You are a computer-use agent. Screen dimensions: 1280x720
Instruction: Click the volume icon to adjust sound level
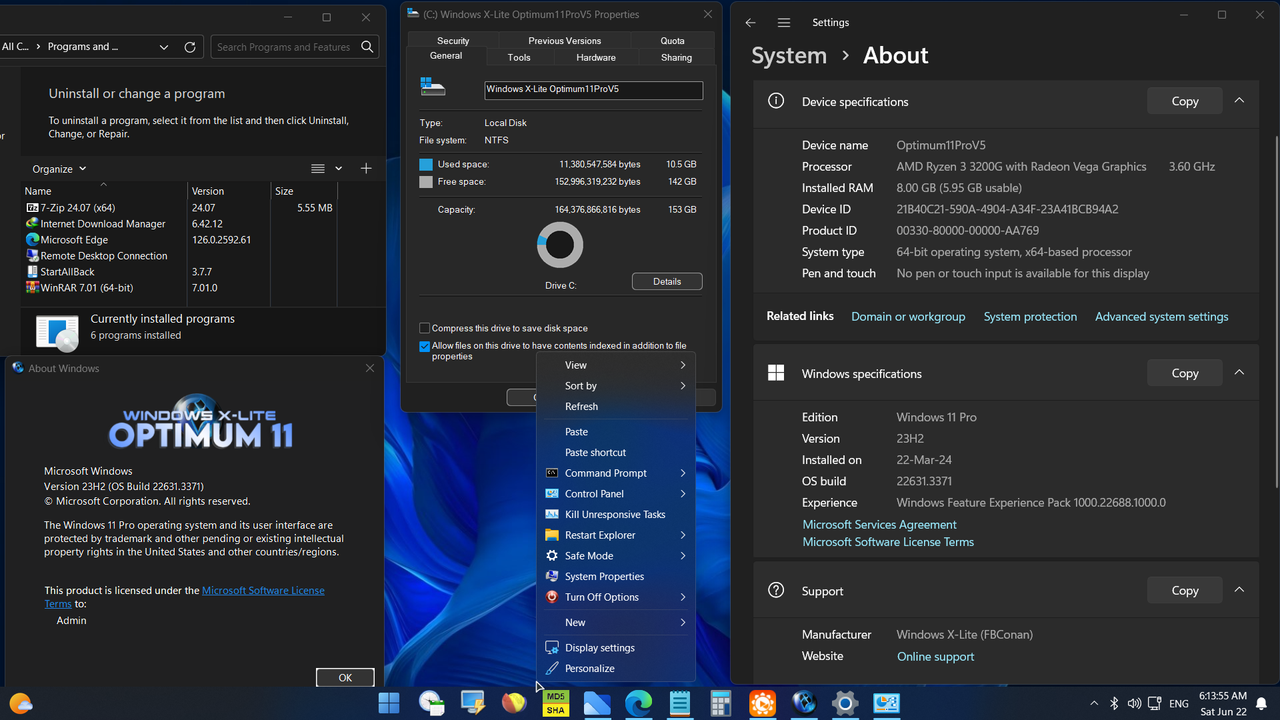pos(1134,703)
